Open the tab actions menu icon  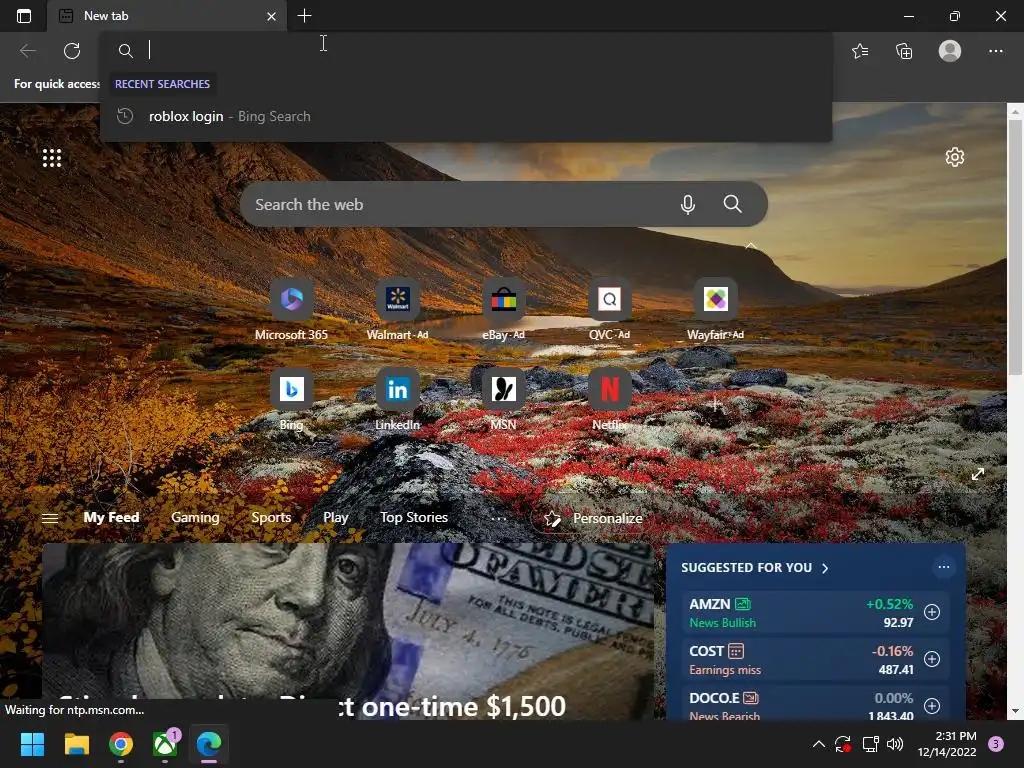pyautogui.click(x=24, y=16)
